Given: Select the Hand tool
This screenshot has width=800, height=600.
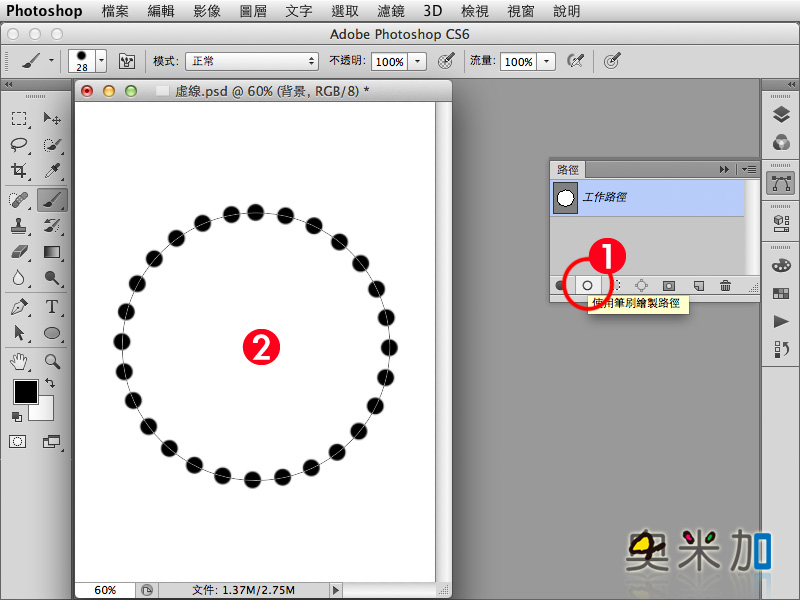Looking at the screenshot, I should (19, 361).
